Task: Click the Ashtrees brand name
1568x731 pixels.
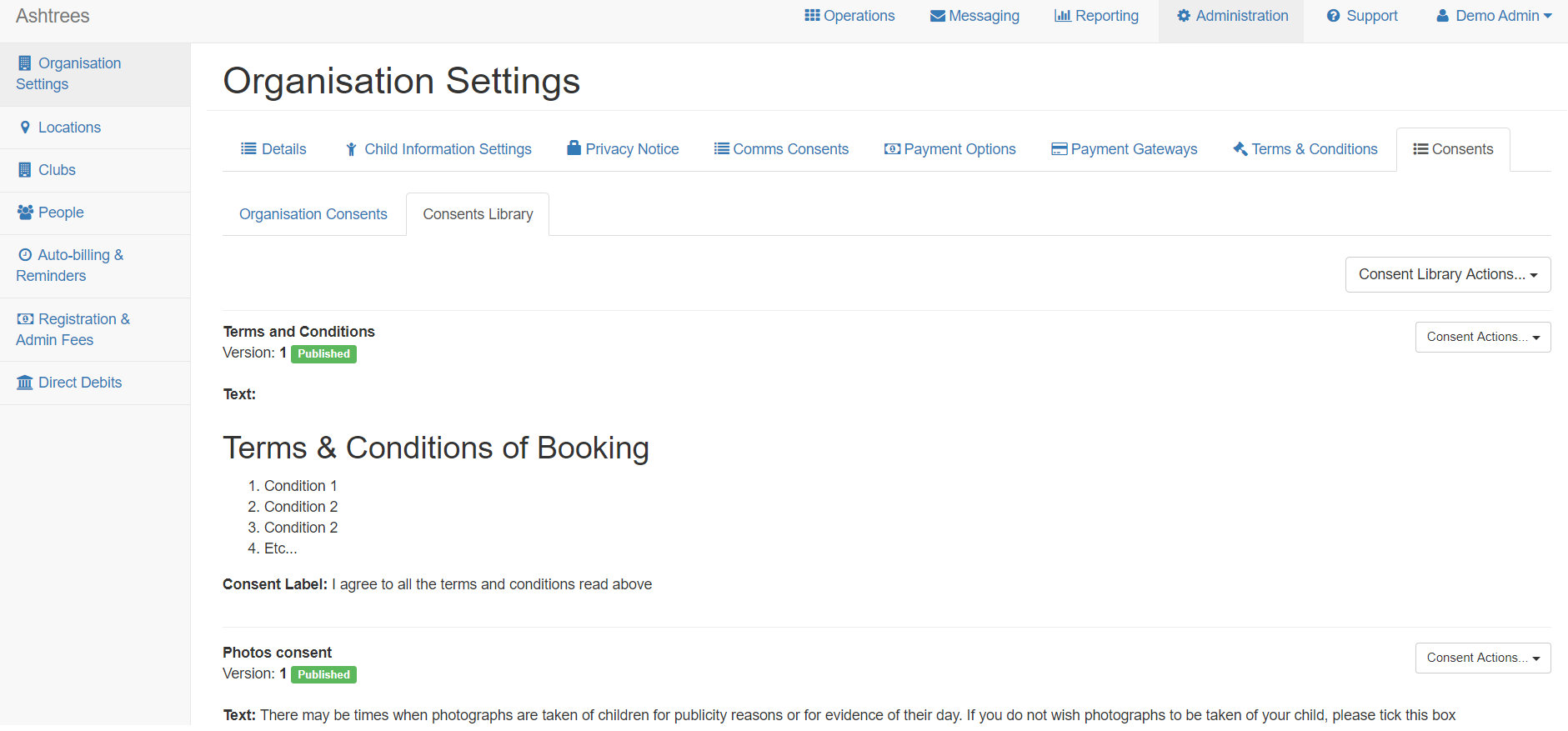Action: 53,16
